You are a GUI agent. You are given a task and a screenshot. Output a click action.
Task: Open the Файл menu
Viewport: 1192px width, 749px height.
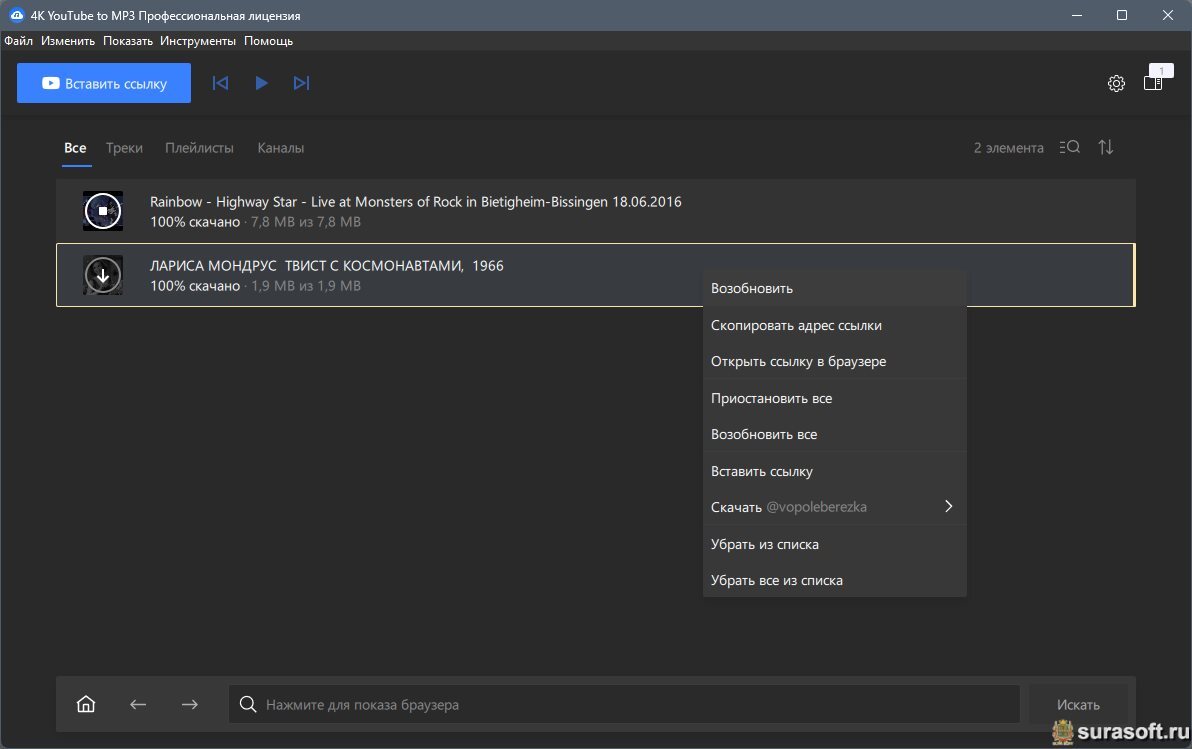pyautogui.click(x=18, y=41)
